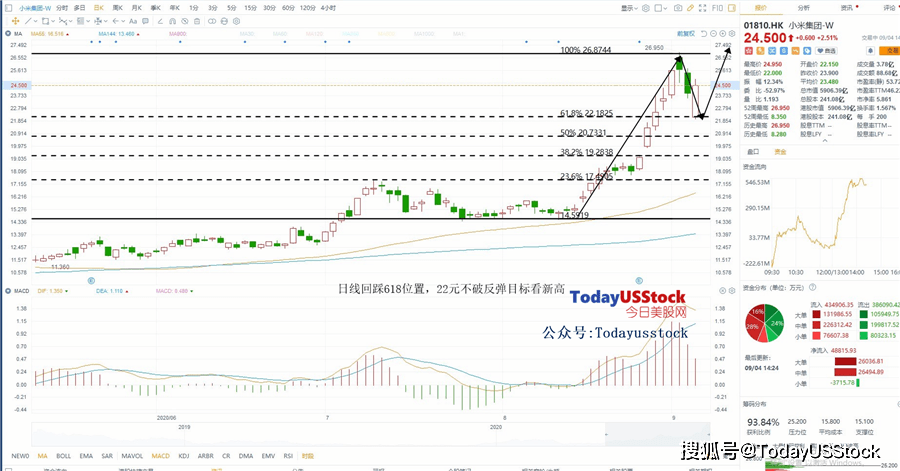The image size is (900, 471).
Task: Select the 15分 timeframe
Action: point(250,8)
